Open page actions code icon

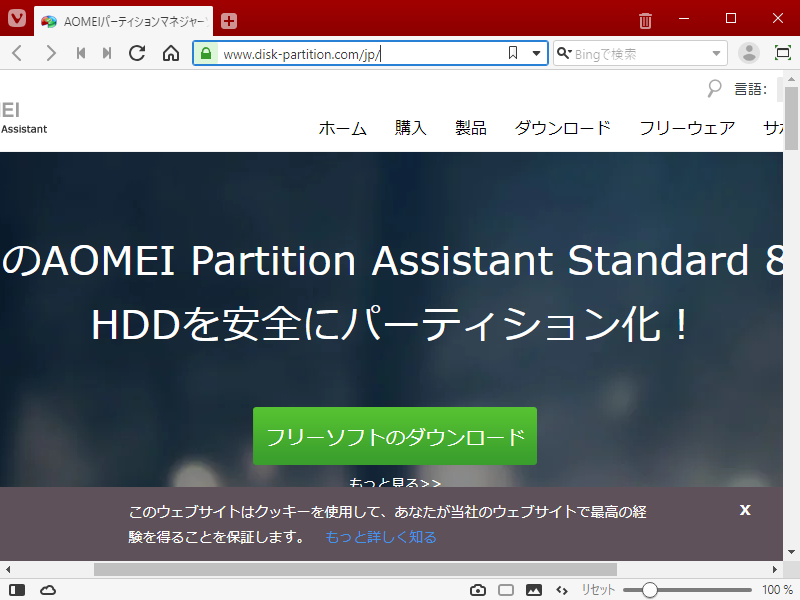[x=562, y=590]
